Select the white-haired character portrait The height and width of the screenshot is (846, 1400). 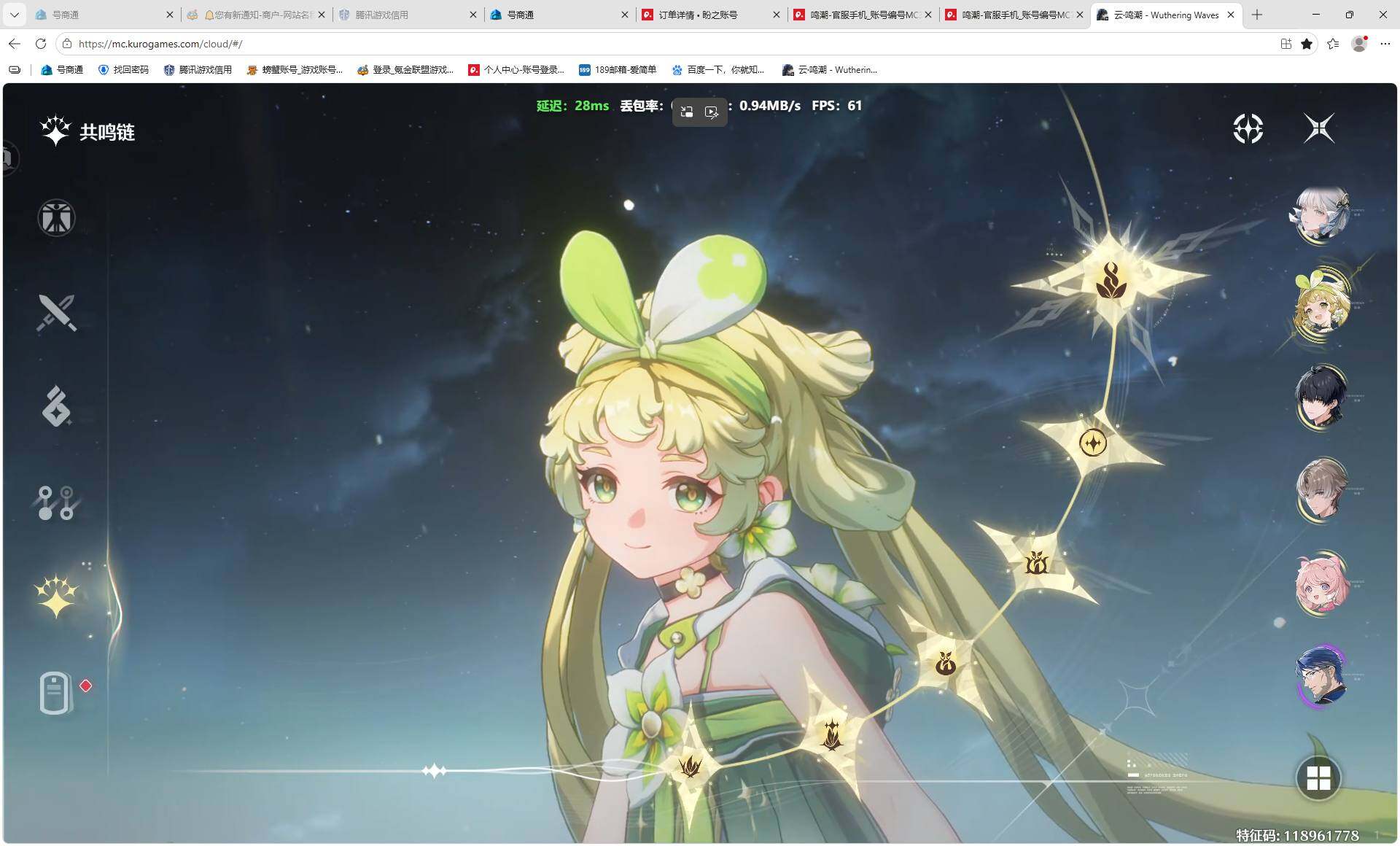tap(1321, 214)
